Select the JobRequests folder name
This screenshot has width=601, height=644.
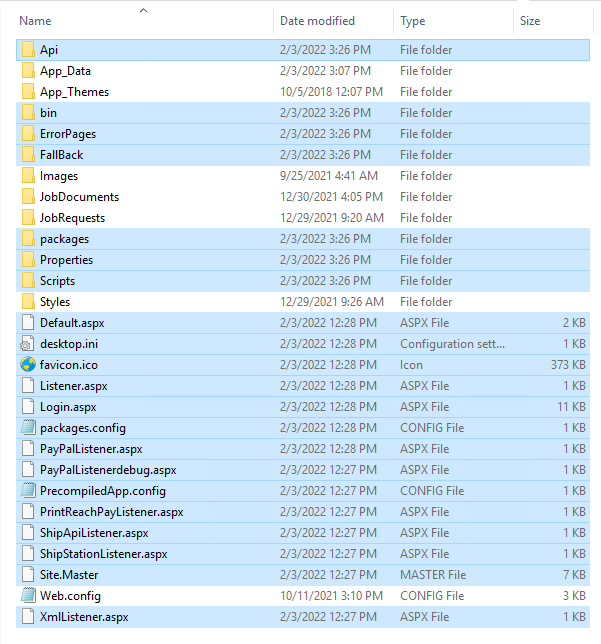tap(72, 218)
